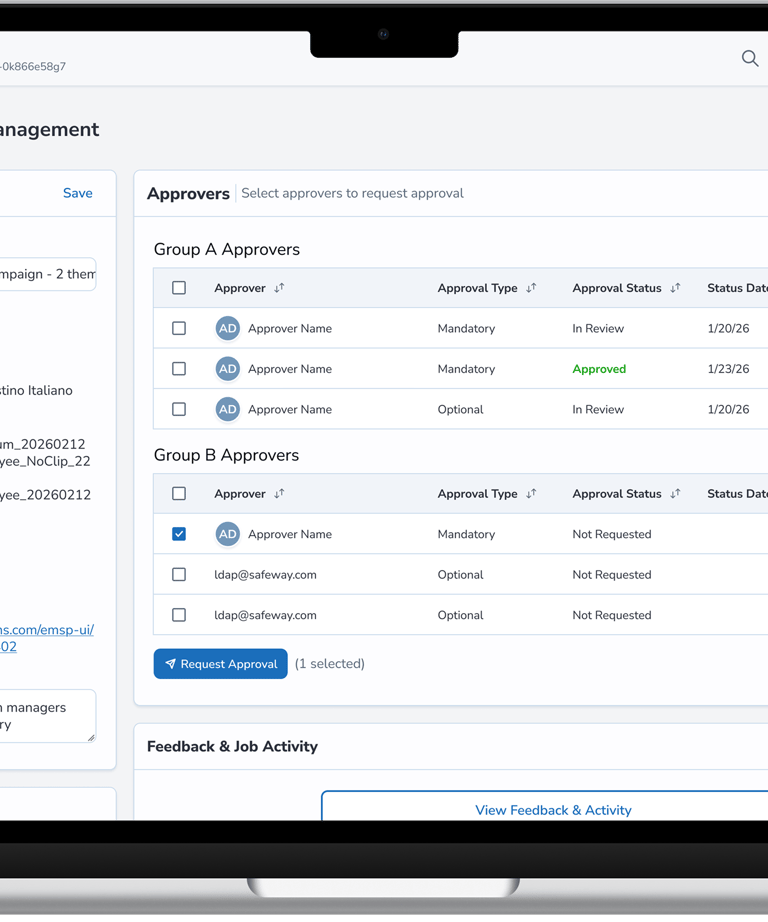Check the optional Group A approver

(x=179, y=409)
